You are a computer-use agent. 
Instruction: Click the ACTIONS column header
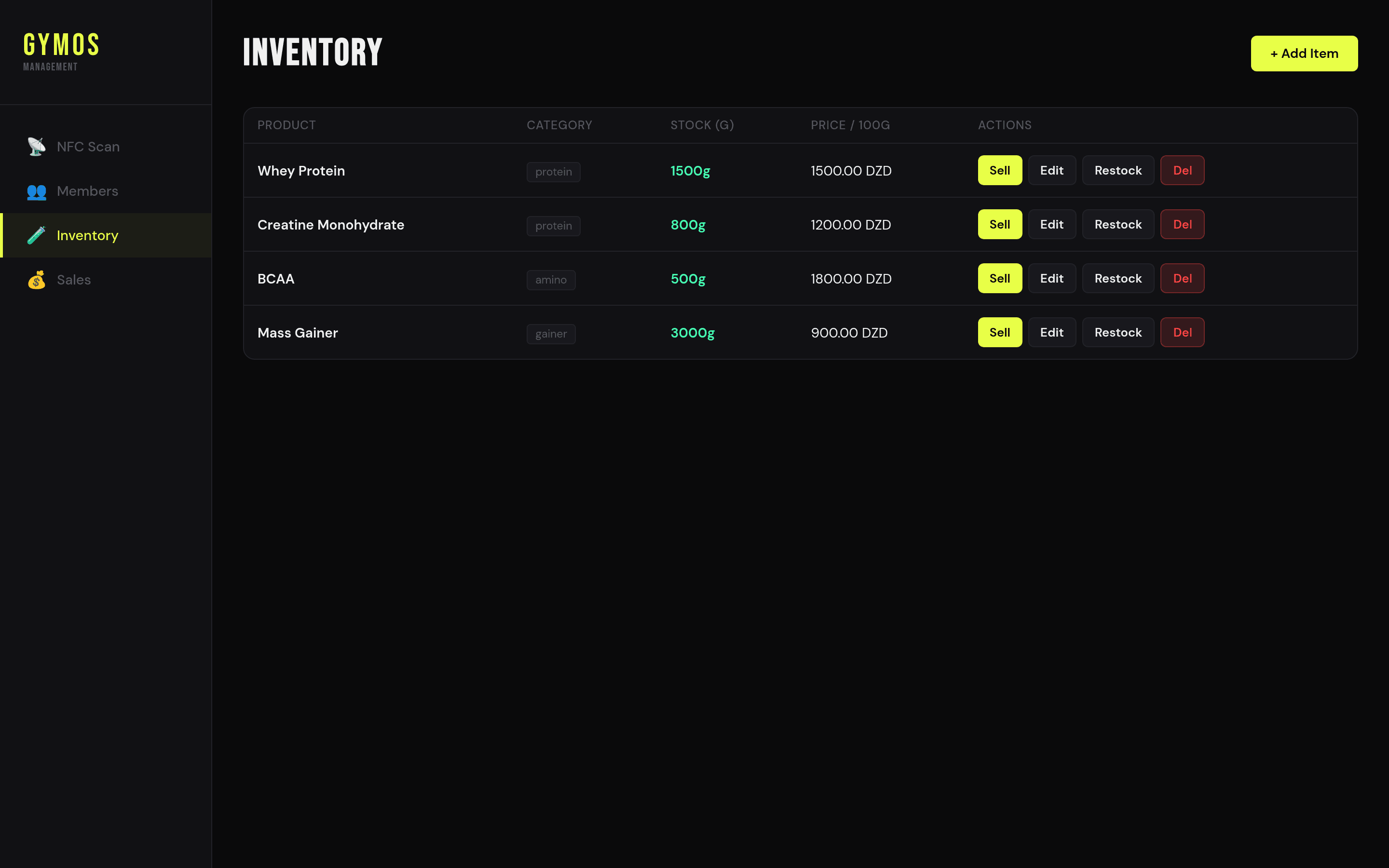(x=1005, y=125)
